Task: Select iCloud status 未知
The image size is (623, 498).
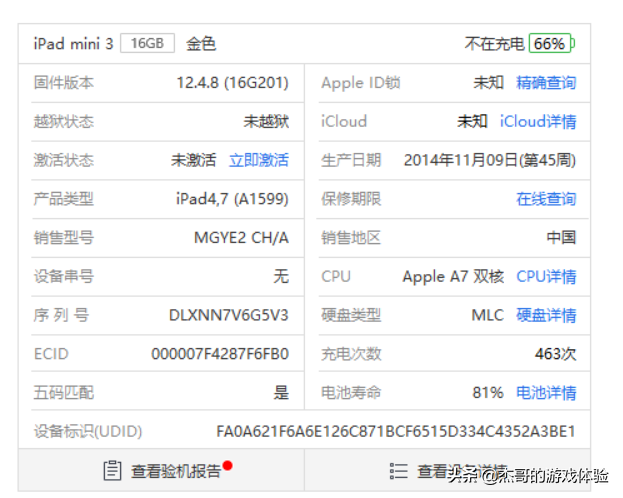Action: pyautogui.click(x=472, y=121)
